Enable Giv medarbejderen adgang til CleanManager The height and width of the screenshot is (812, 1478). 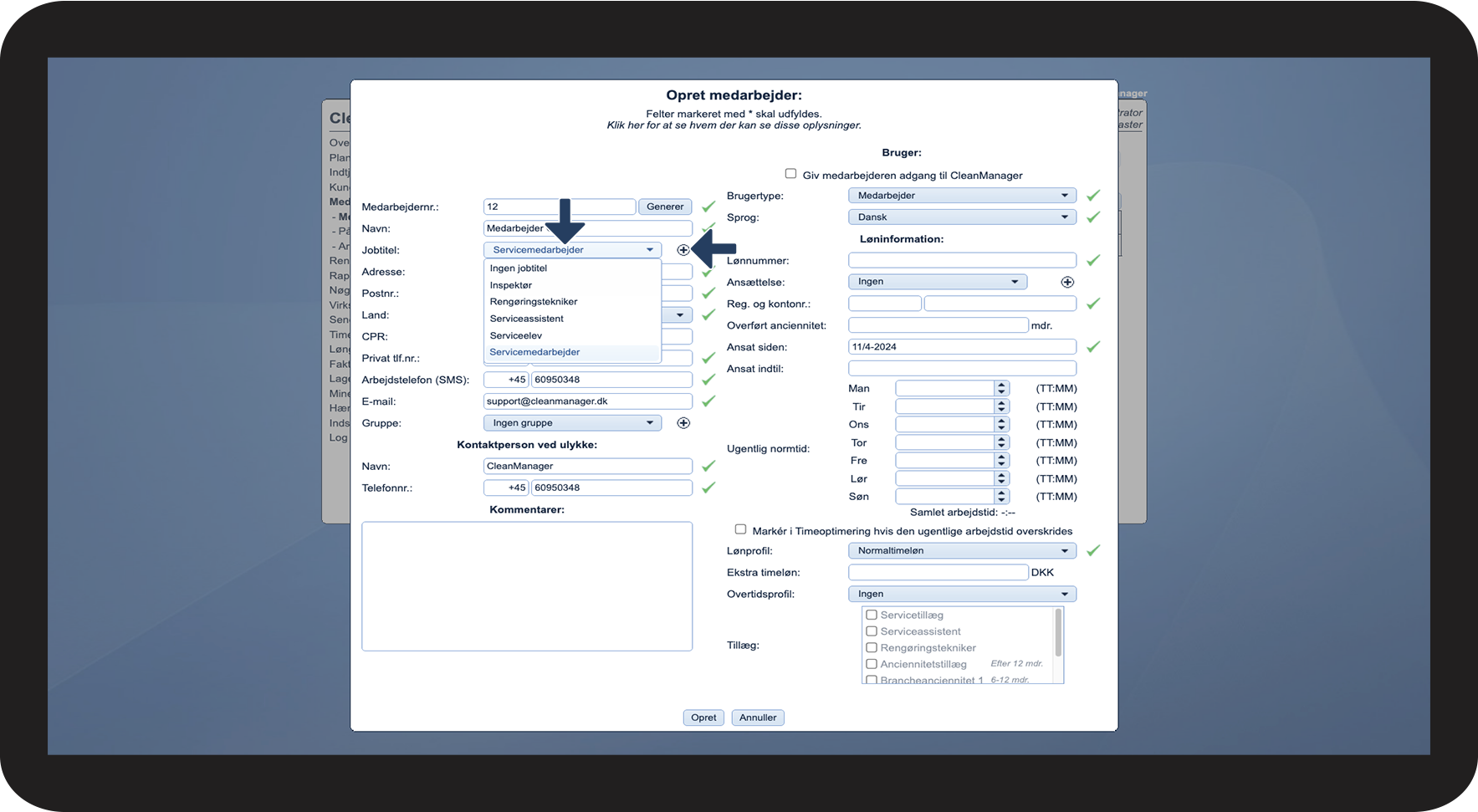pos(790,174)
